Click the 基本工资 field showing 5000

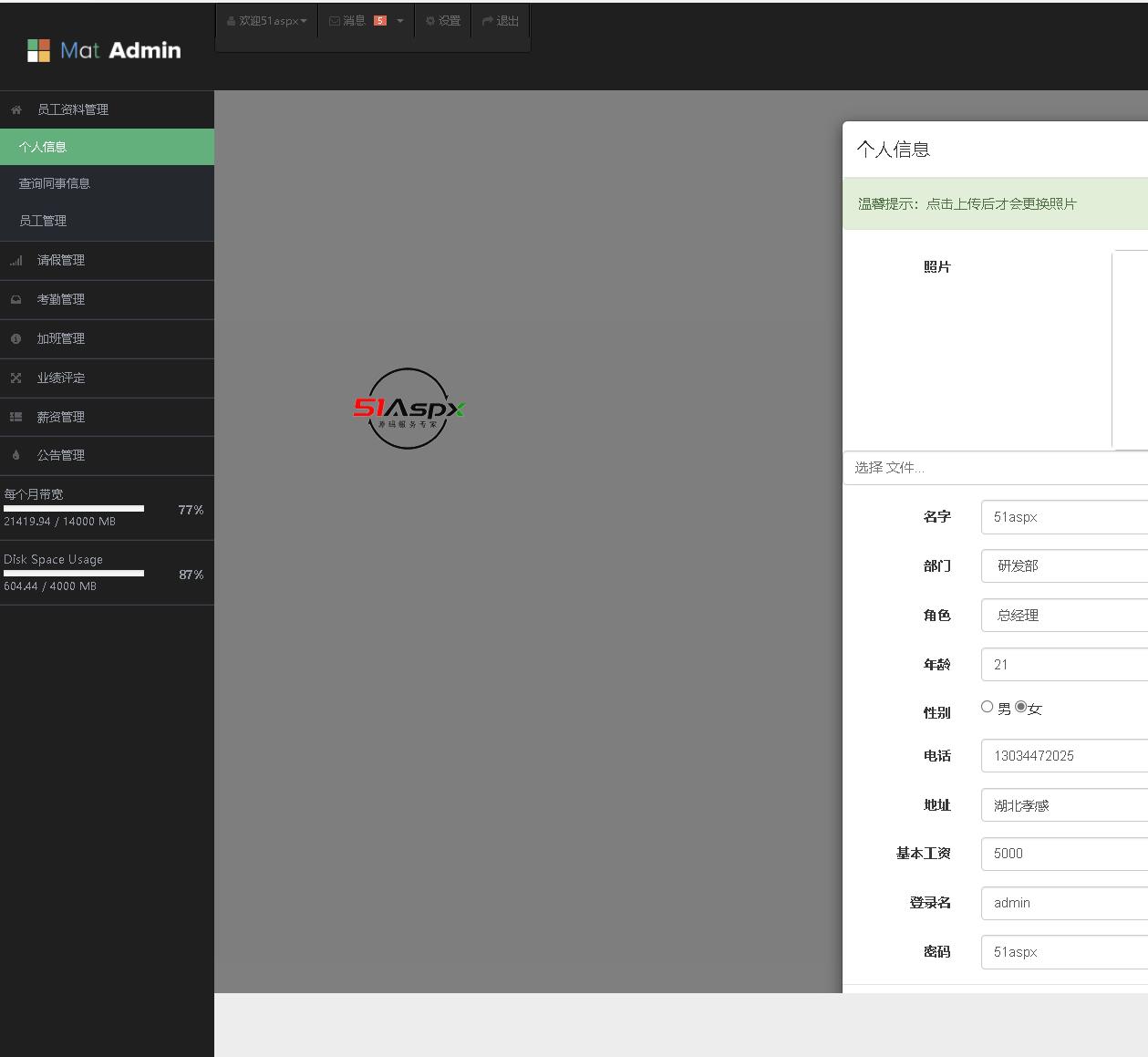click(1064, 854)
